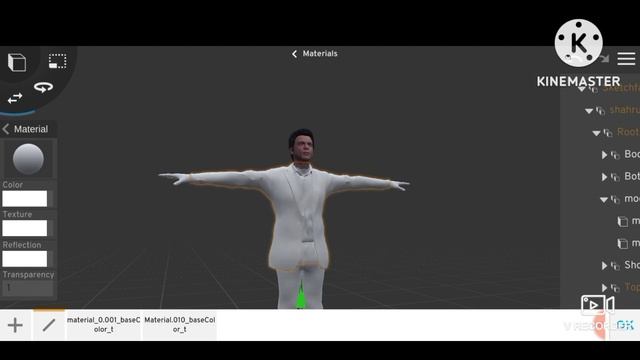Open the Color swatch picker

24,199
